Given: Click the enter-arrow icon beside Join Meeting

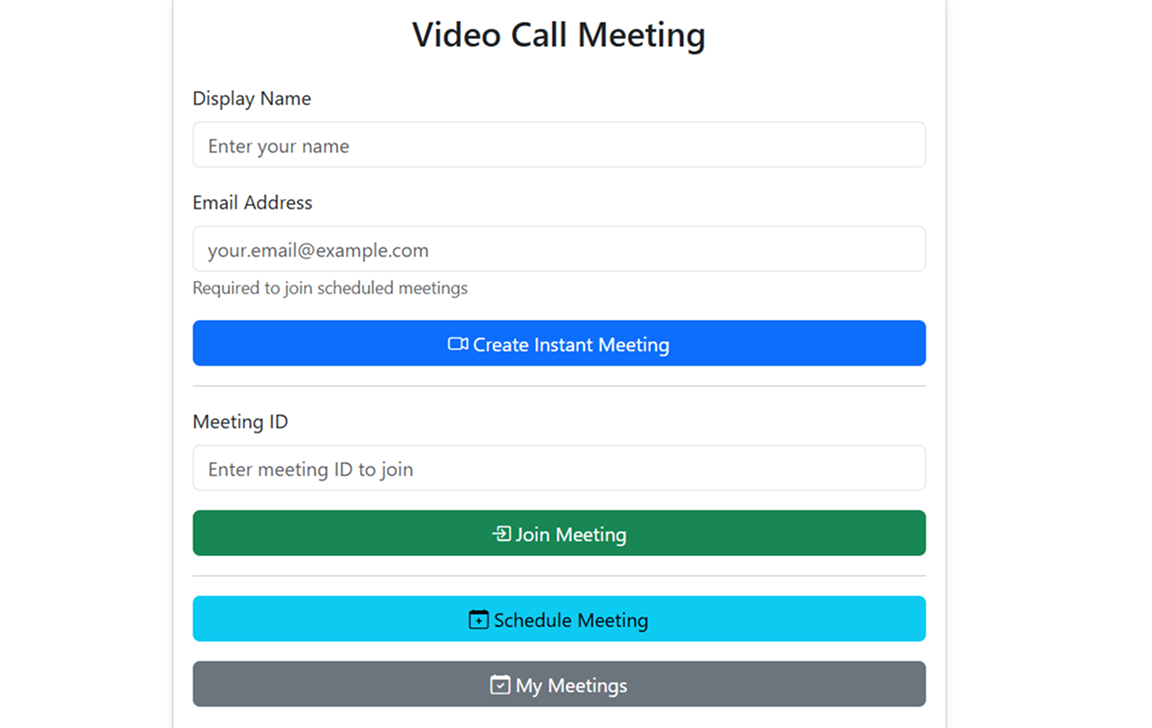Looking at the screenshot, I should click(502, 533).
